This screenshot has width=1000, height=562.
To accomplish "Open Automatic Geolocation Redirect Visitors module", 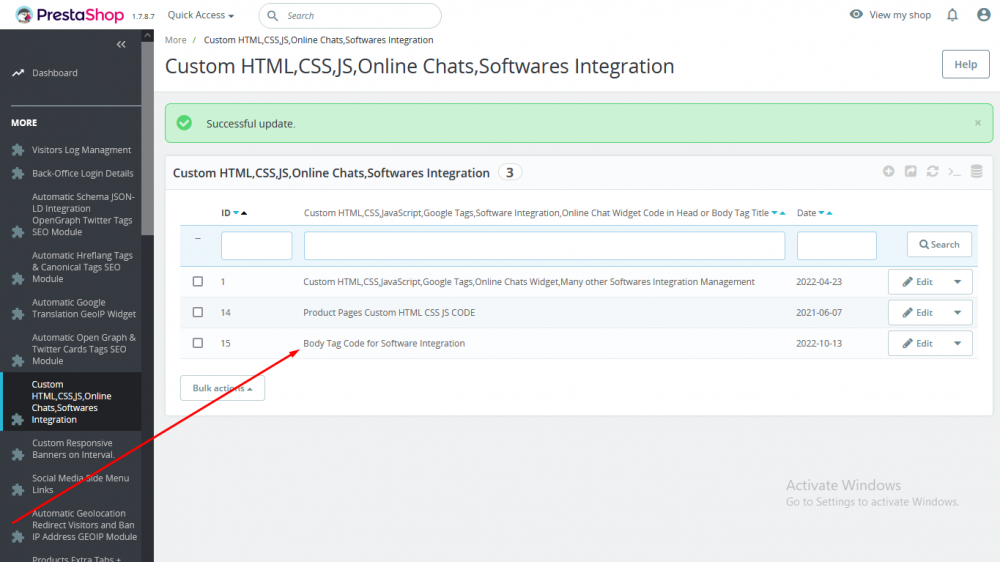I will pos(84,525).
